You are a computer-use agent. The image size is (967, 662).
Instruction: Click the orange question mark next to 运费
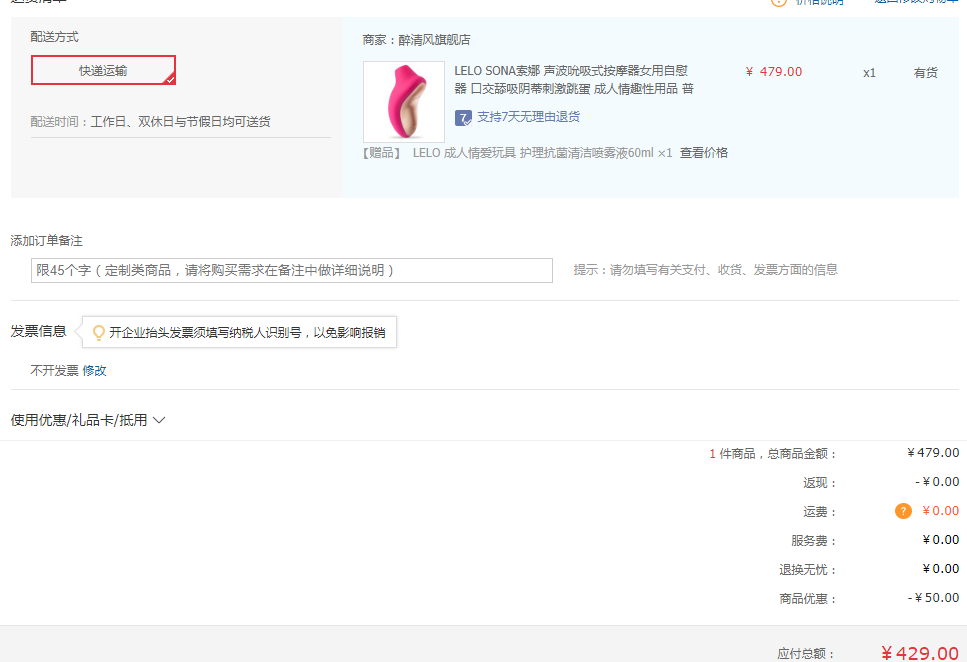(903, 511)
